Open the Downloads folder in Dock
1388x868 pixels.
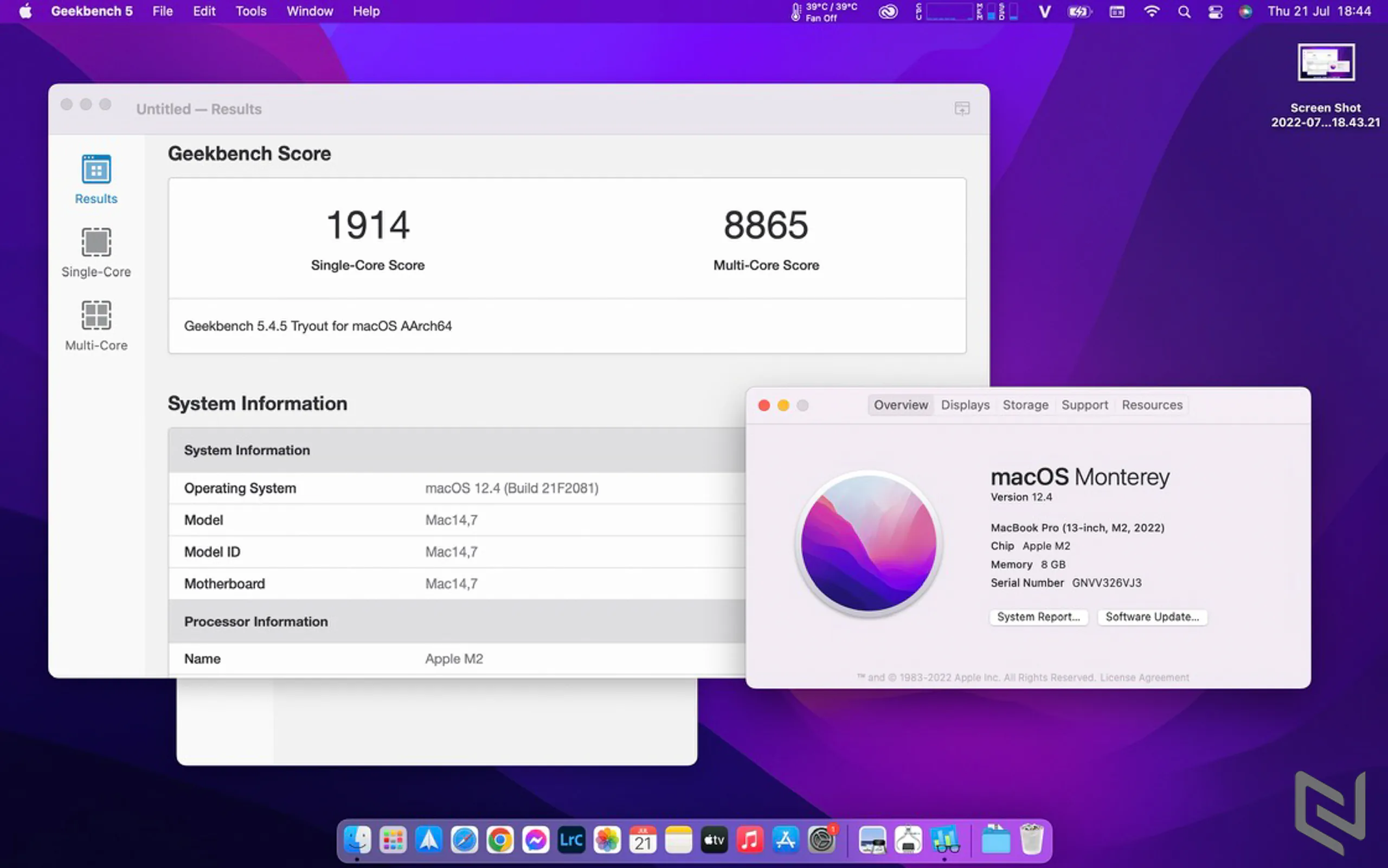pos(996,840)
